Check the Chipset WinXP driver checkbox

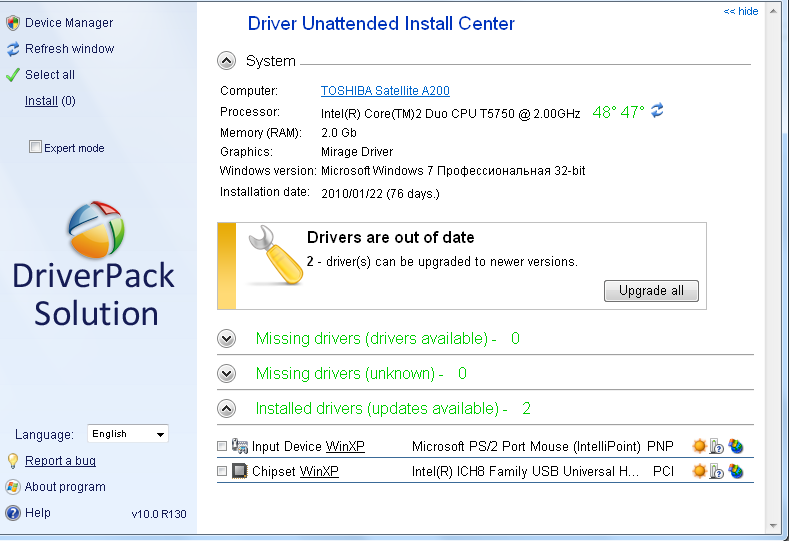pos(221,471)
